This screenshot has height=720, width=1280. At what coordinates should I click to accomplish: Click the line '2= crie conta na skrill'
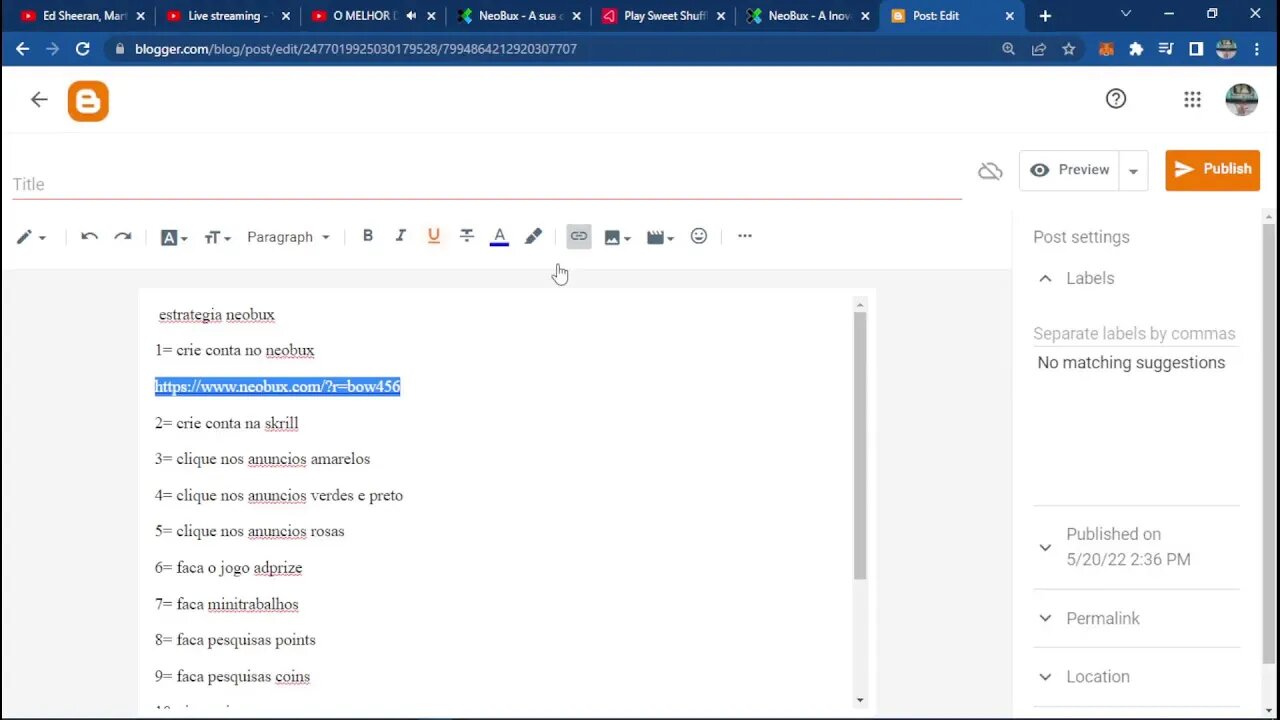tap(226, 423)
